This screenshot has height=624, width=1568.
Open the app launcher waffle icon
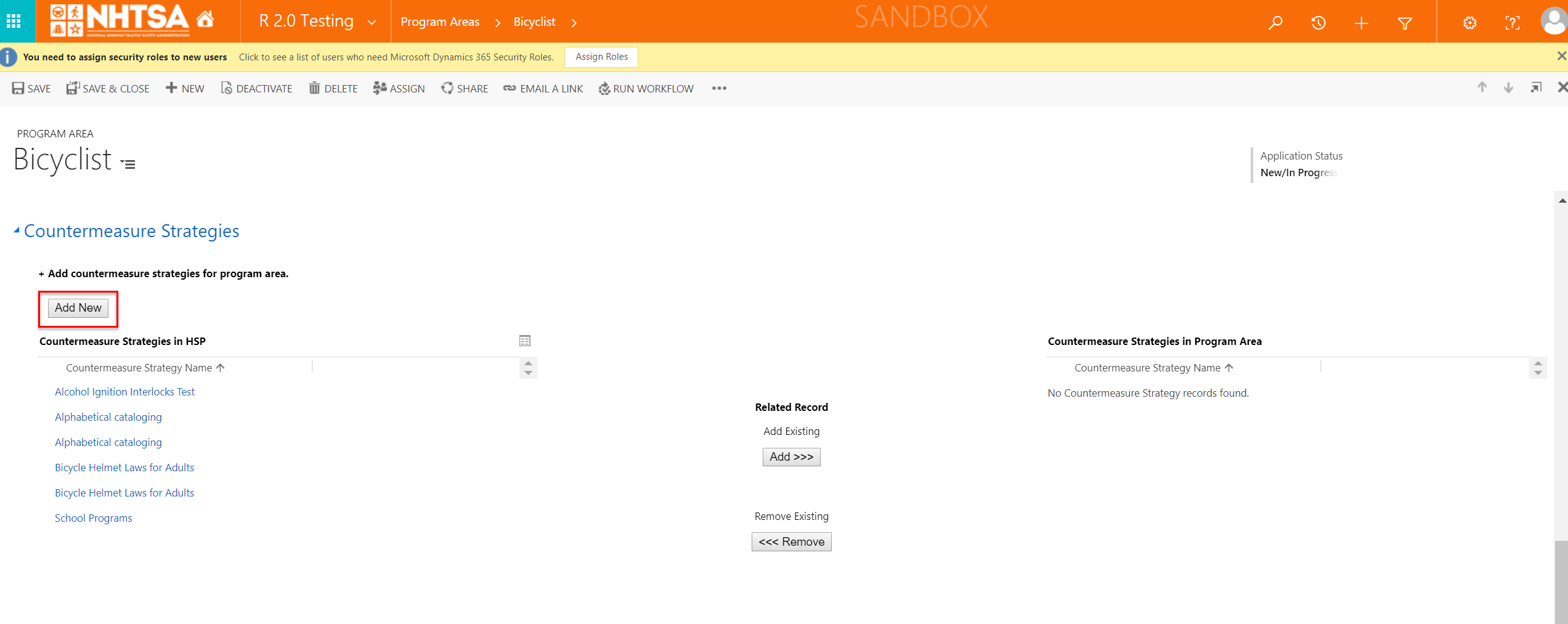tap(14, 22)
